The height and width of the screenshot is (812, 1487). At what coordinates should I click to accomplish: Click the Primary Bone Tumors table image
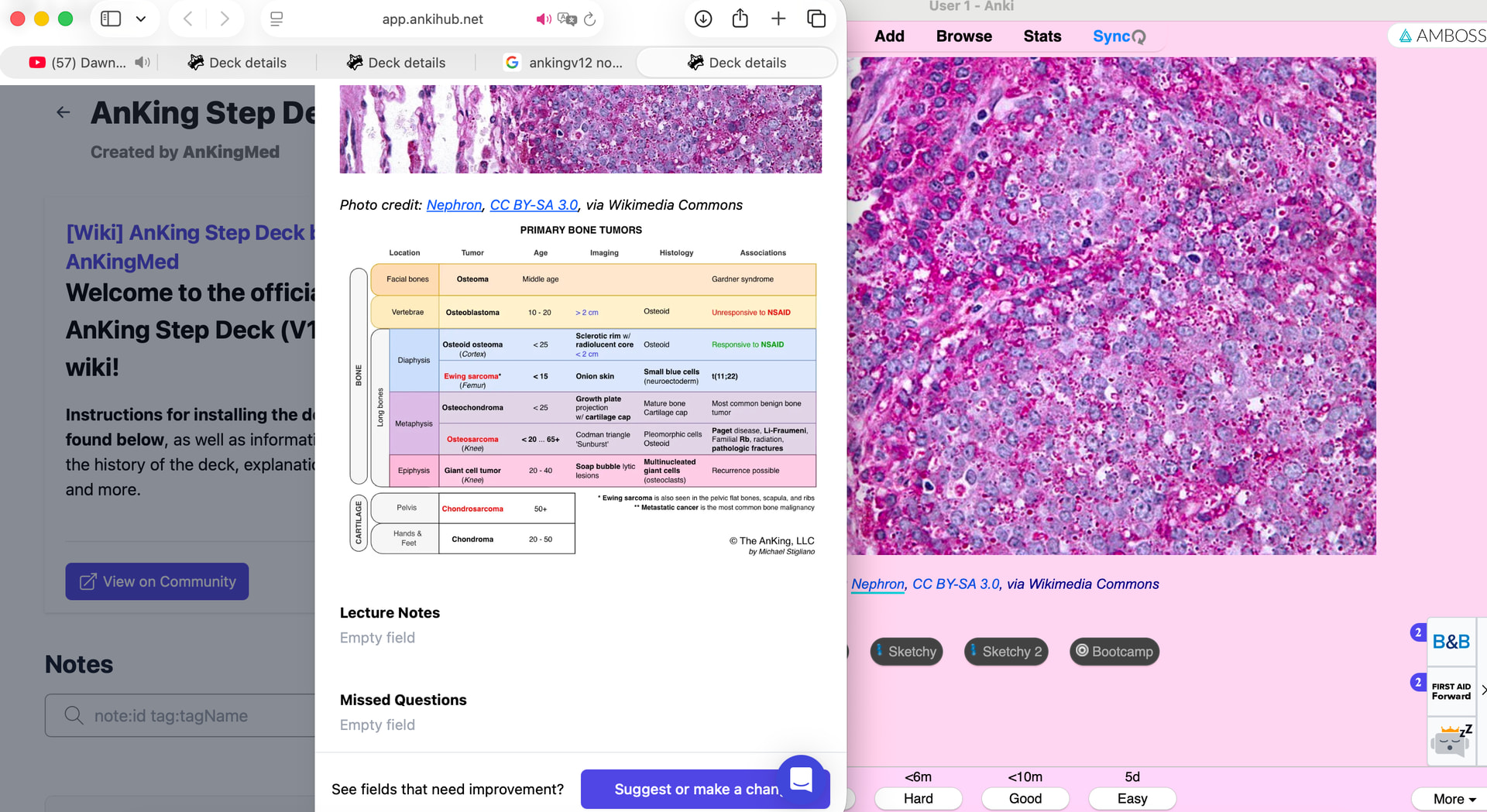pos(581,390)
